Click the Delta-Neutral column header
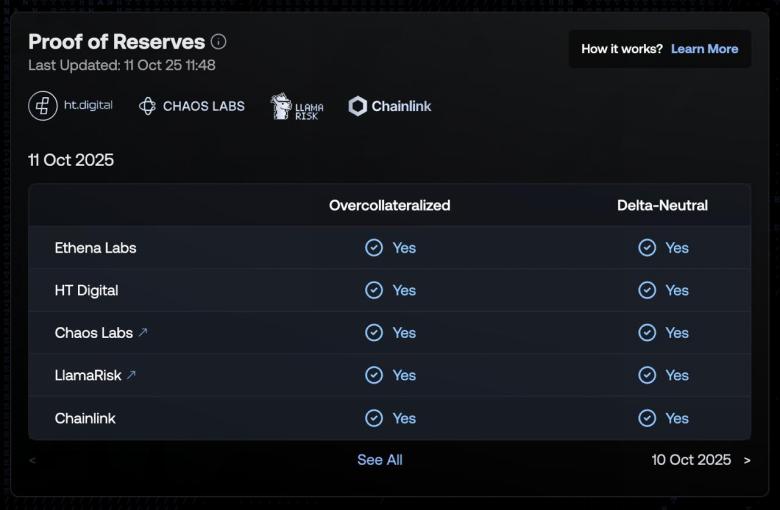The height and width of the screenshot is (510, 780). point(662,205)
